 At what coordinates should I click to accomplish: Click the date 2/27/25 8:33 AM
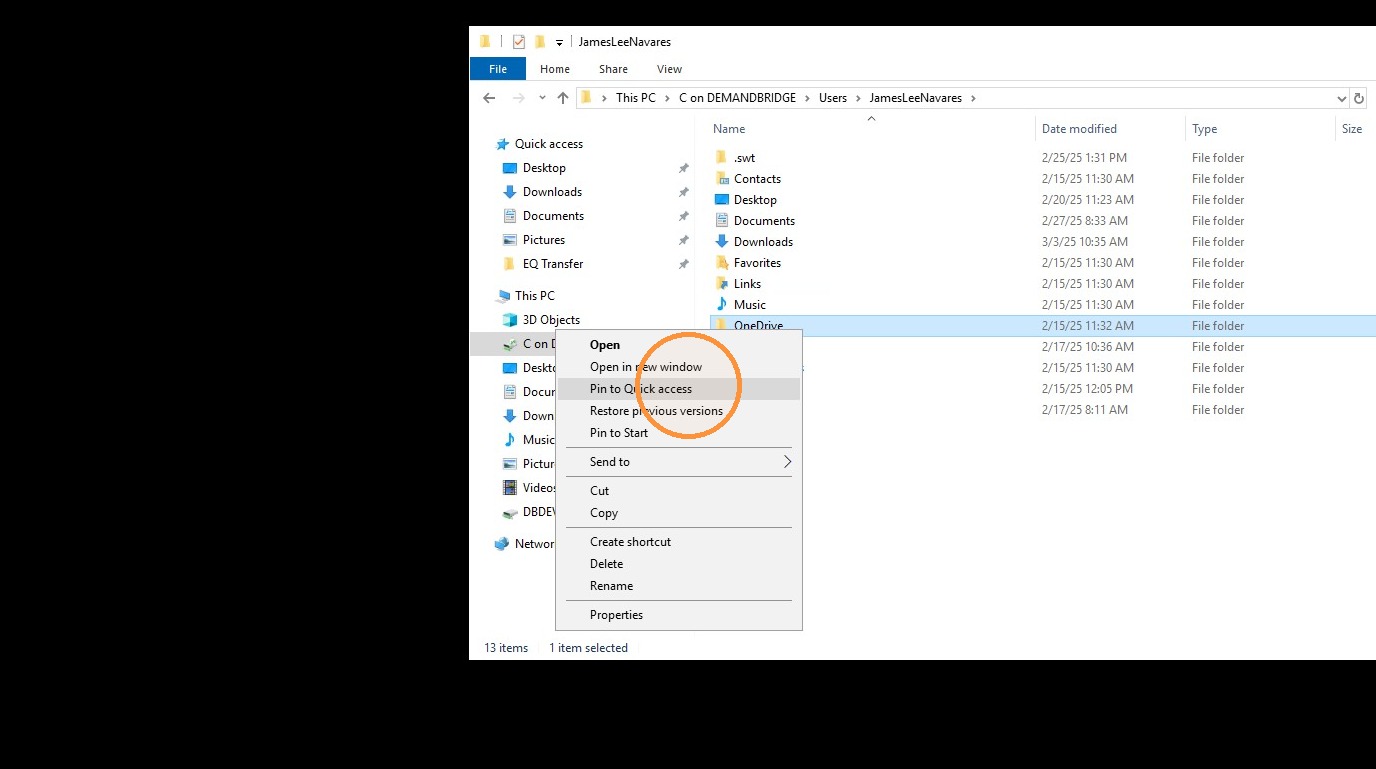coord(1085,221)
